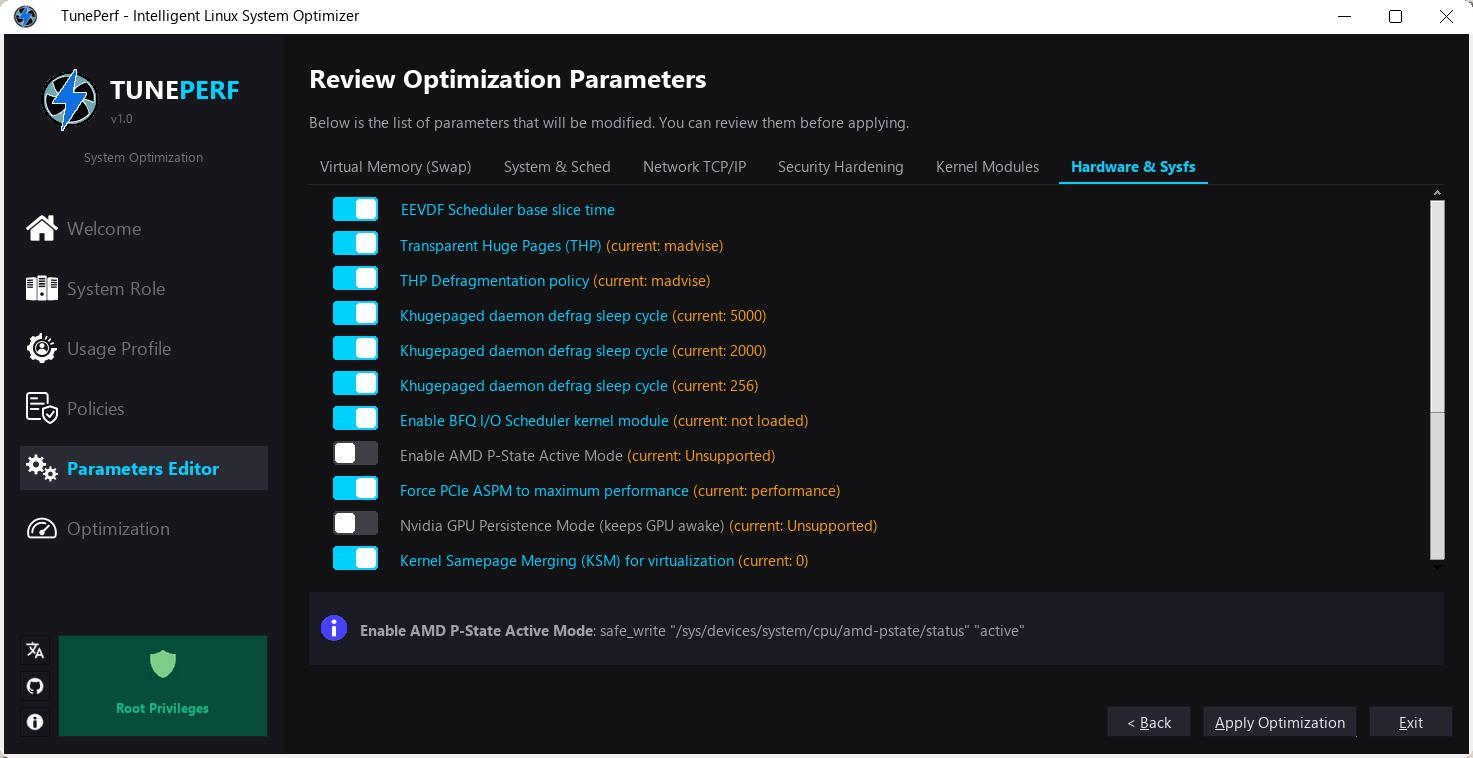Click the v1.0 version label
Screen dimensions: 1473x758
point(122,118)
